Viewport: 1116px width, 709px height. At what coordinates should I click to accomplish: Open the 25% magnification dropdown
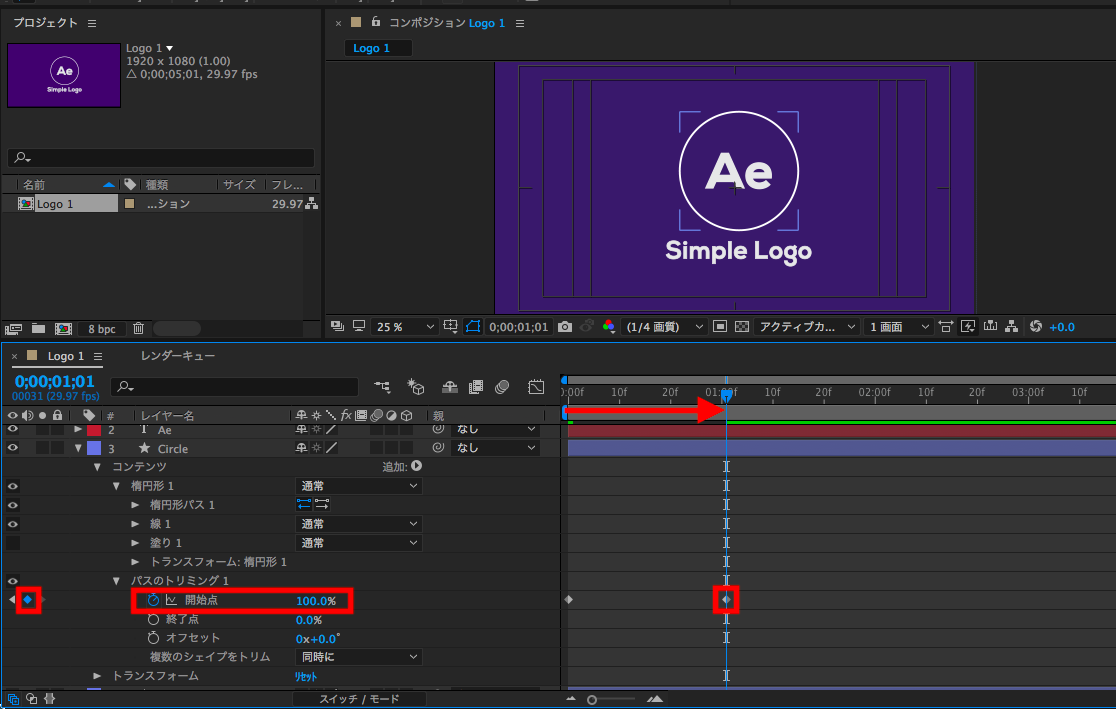pyautogui.click(x=406, y=327)
